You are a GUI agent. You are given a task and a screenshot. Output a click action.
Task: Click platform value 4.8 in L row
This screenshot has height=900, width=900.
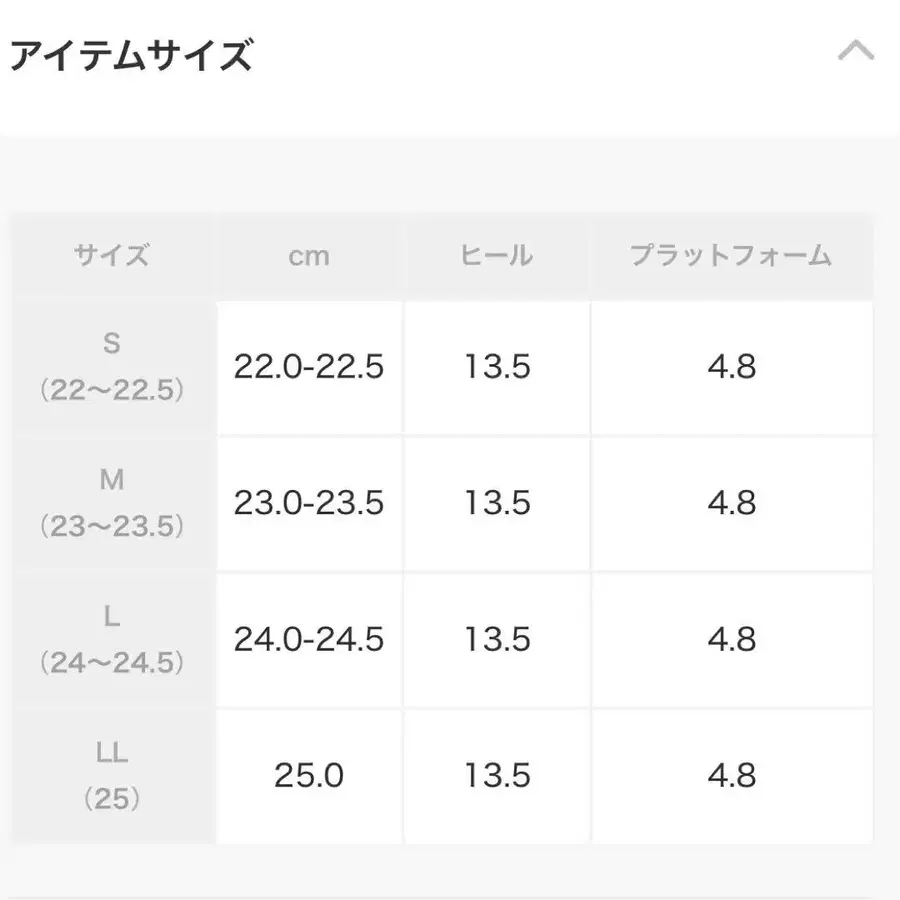tap(731, 639)
